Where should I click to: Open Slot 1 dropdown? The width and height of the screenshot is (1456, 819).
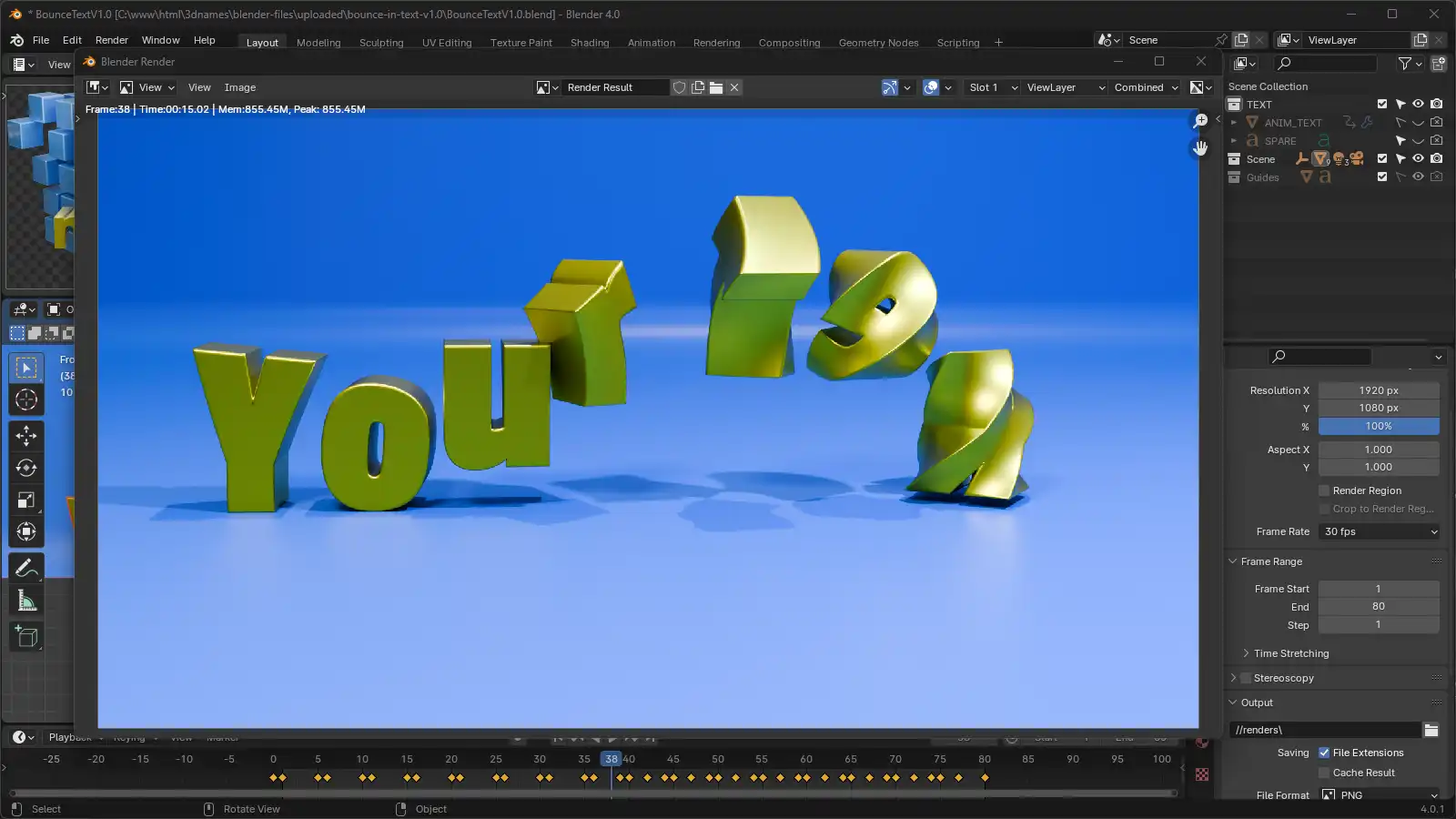(992, 87)
